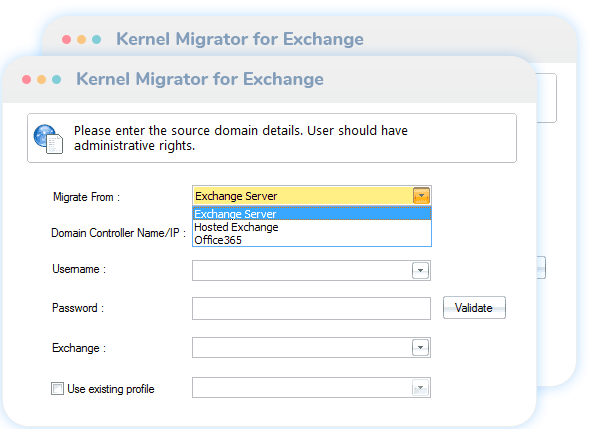The width and height of the screenshot is (599, 429).
Task: Click the teal dot in back window title bar
Action: [x=97, y=39]
